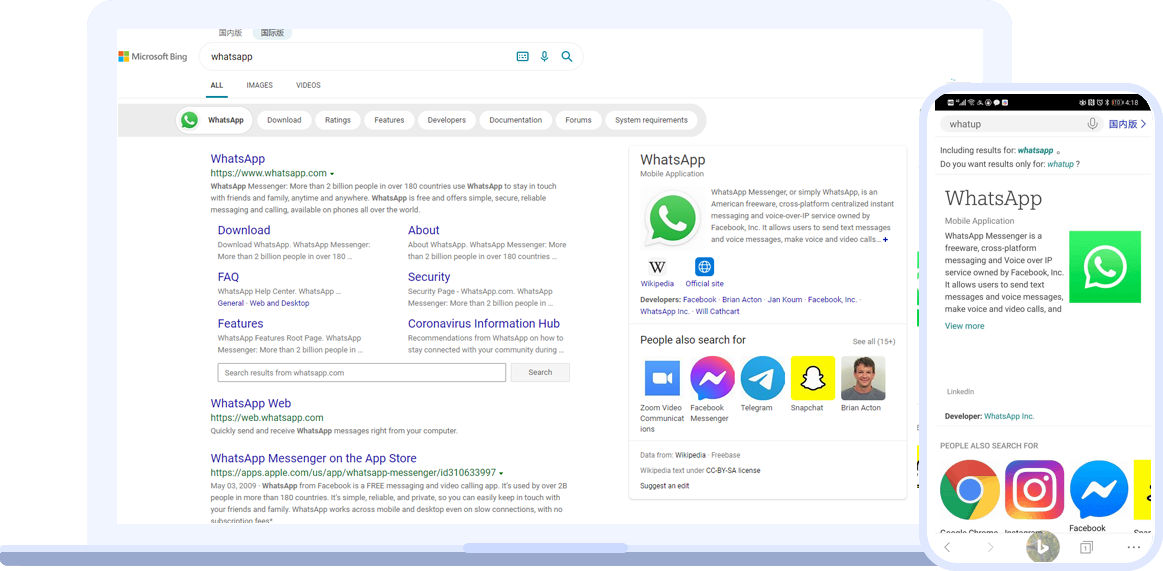Select the Snapchat icon in related searches

(x=812, y=379)
